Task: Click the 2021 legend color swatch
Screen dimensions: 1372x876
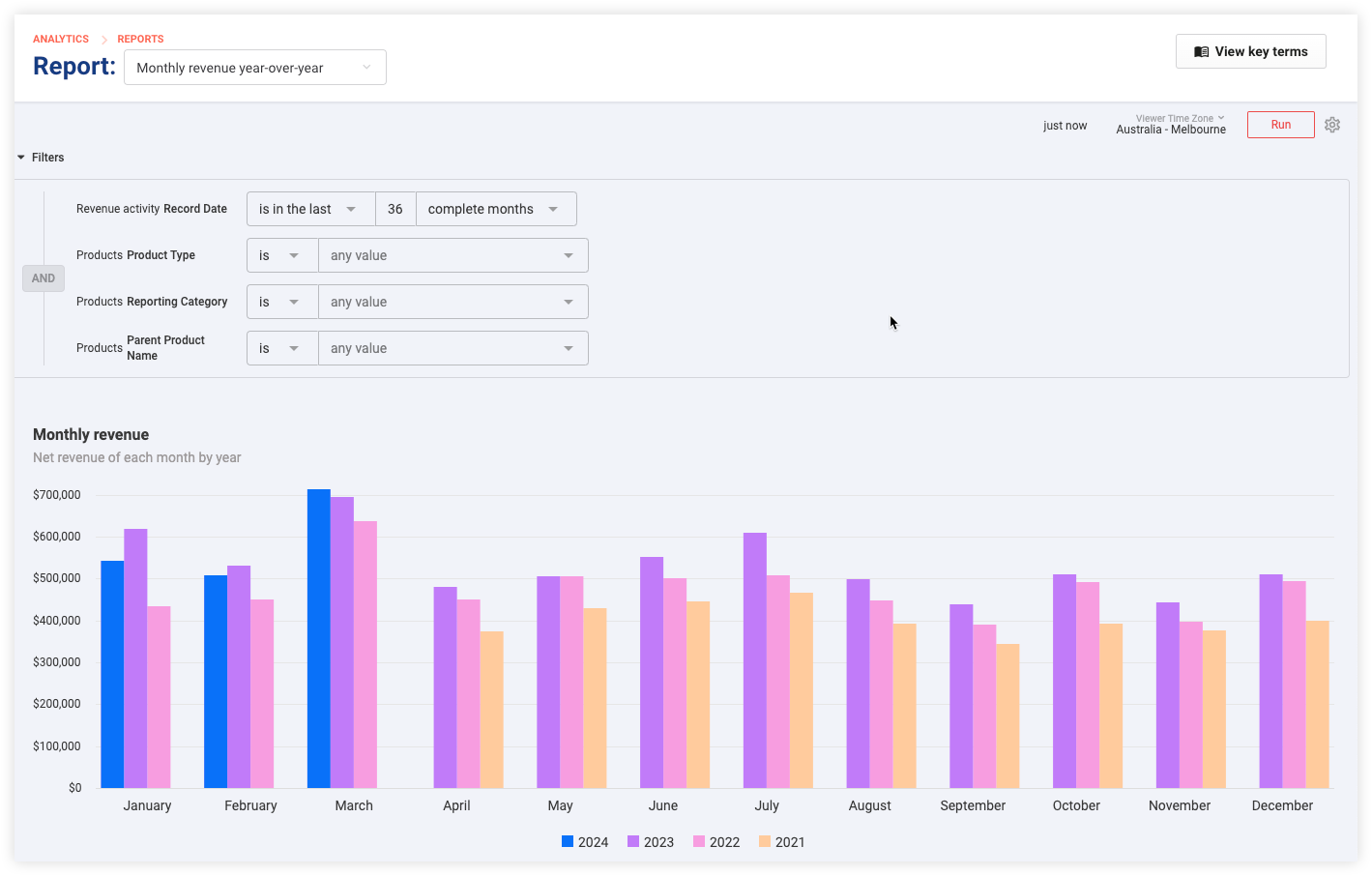Action: tap(765, 842)
